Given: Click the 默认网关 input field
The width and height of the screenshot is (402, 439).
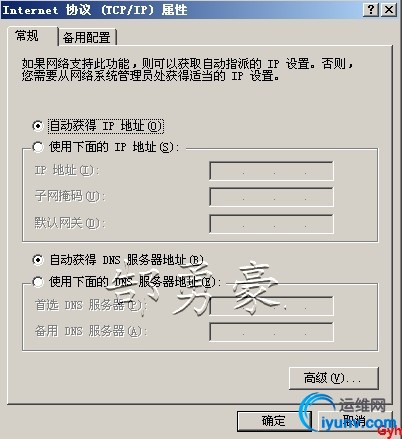Looking at the screenshot, I should pyautogui.click(x=271, y=224).
